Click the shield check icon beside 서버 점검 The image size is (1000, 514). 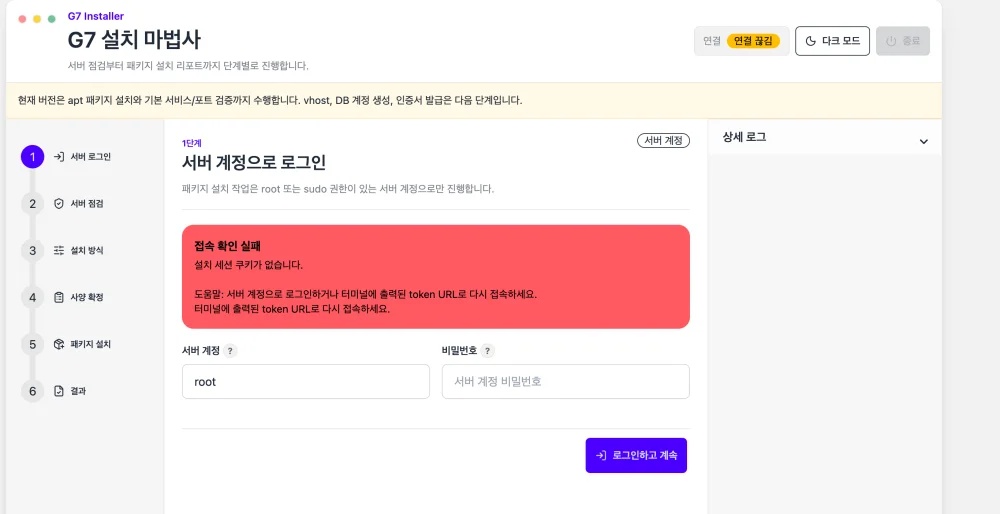(x=59, y=203)
